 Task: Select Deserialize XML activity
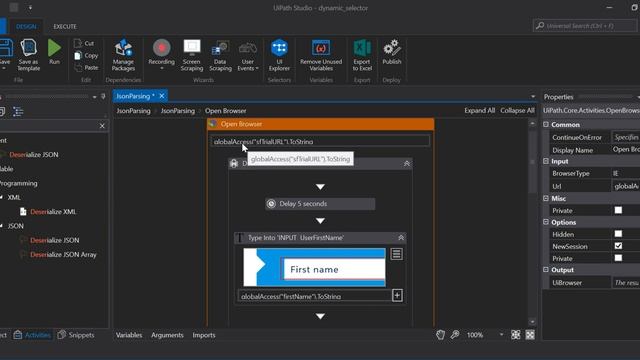[x=53, y=212]
